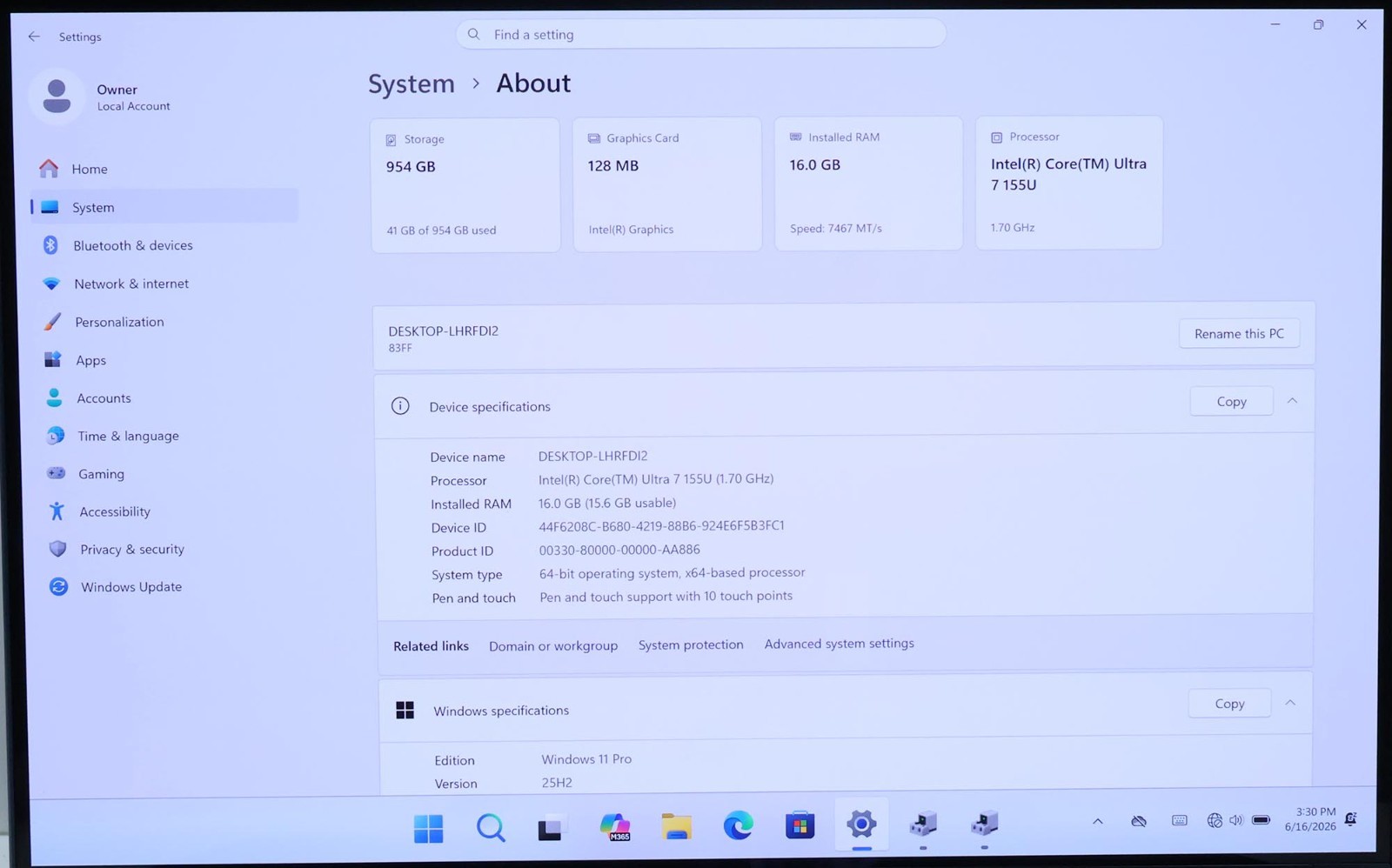Click the Installed RAM value 16.0 GB (15.6 GB usable)
Screen dimensions: 1392x868
click(x=607, y=503)
